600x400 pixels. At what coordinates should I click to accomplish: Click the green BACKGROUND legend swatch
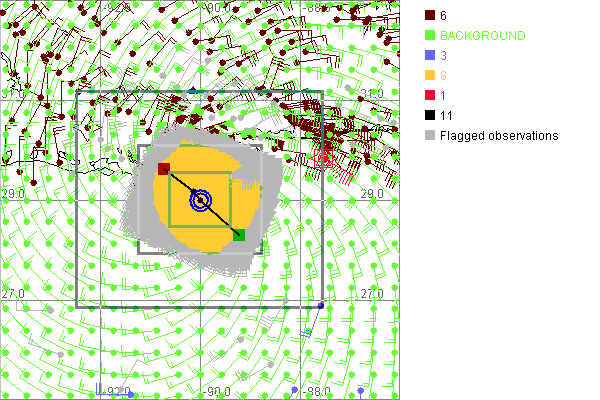click(430, 35)
